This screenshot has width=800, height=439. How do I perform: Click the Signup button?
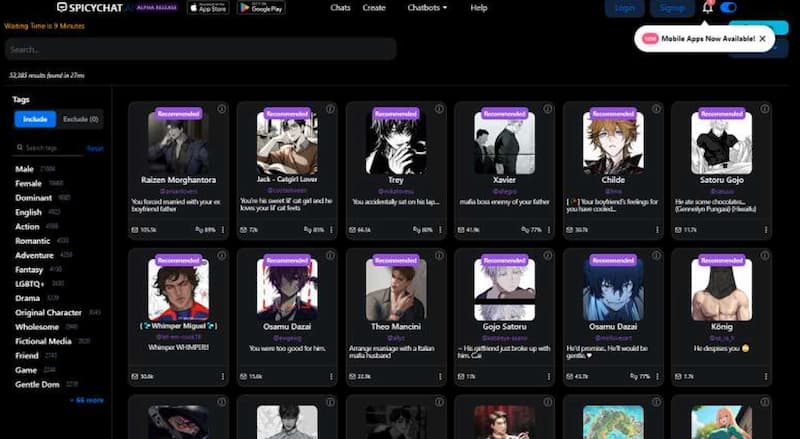click(672, 8)
